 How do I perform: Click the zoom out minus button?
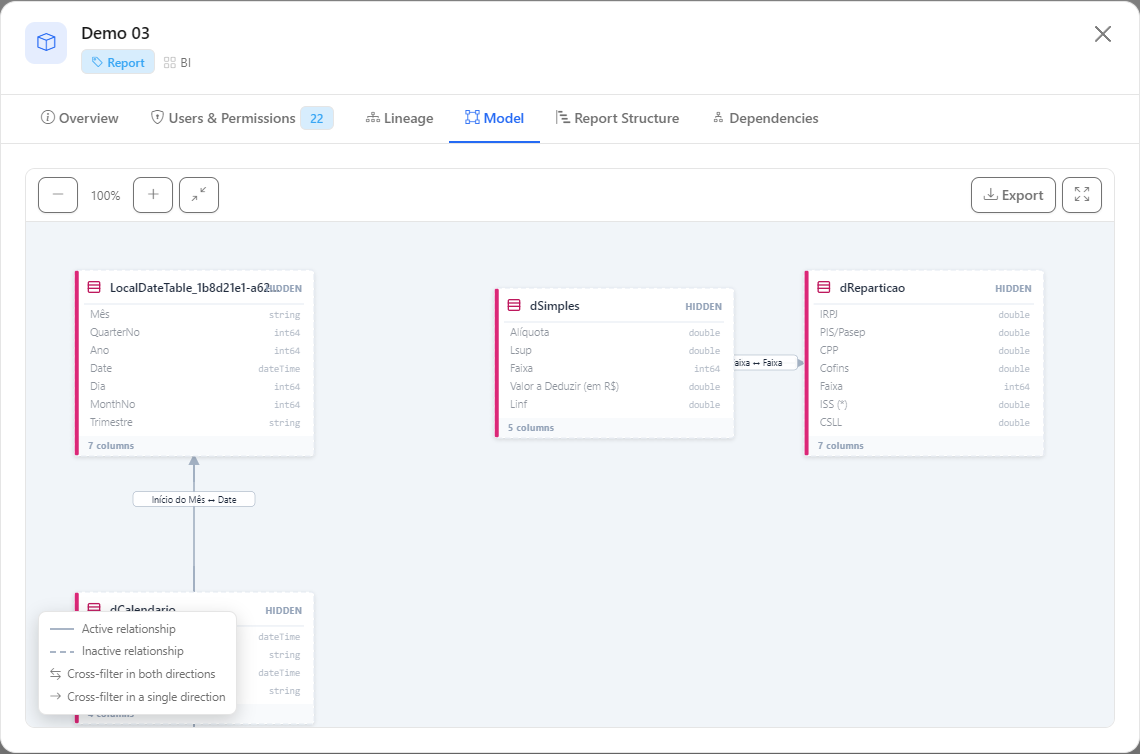(x=58, y=195)
